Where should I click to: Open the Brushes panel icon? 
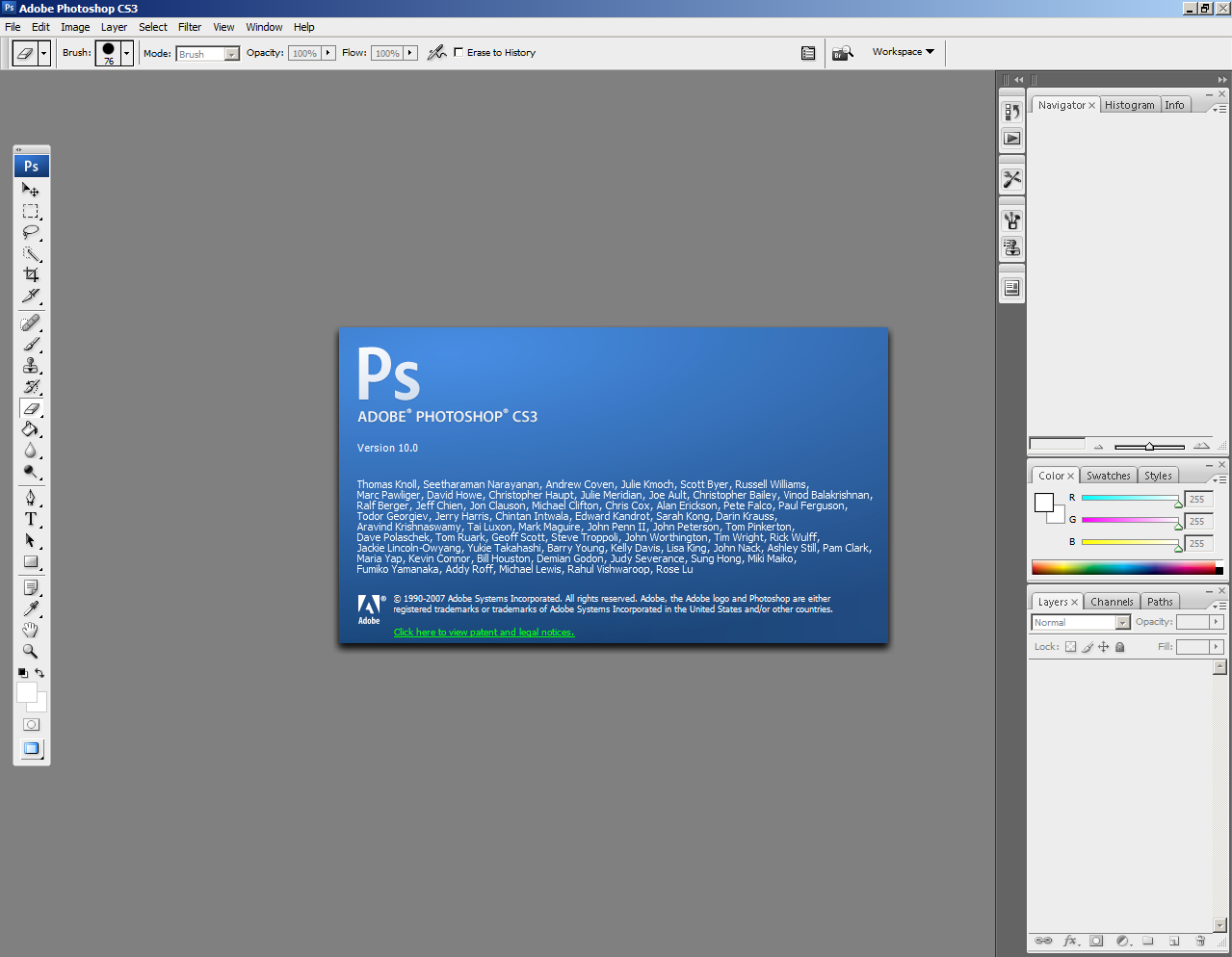point(1011,220)
